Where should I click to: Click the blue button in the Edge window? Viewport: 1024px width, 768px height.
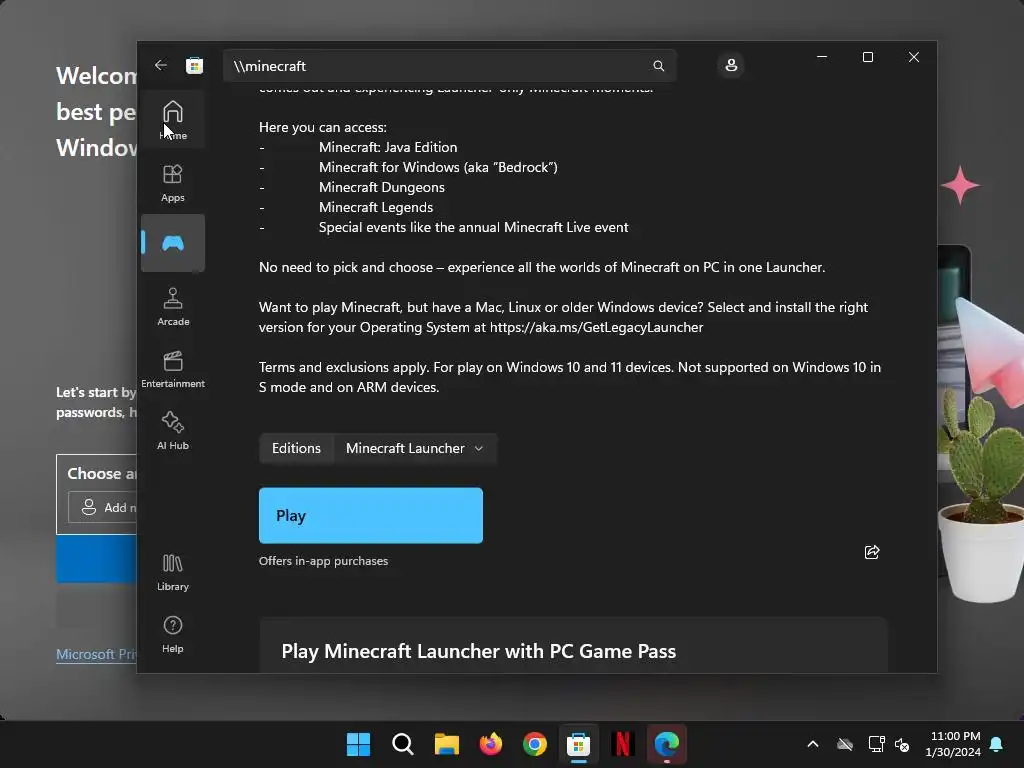[97, 559]
